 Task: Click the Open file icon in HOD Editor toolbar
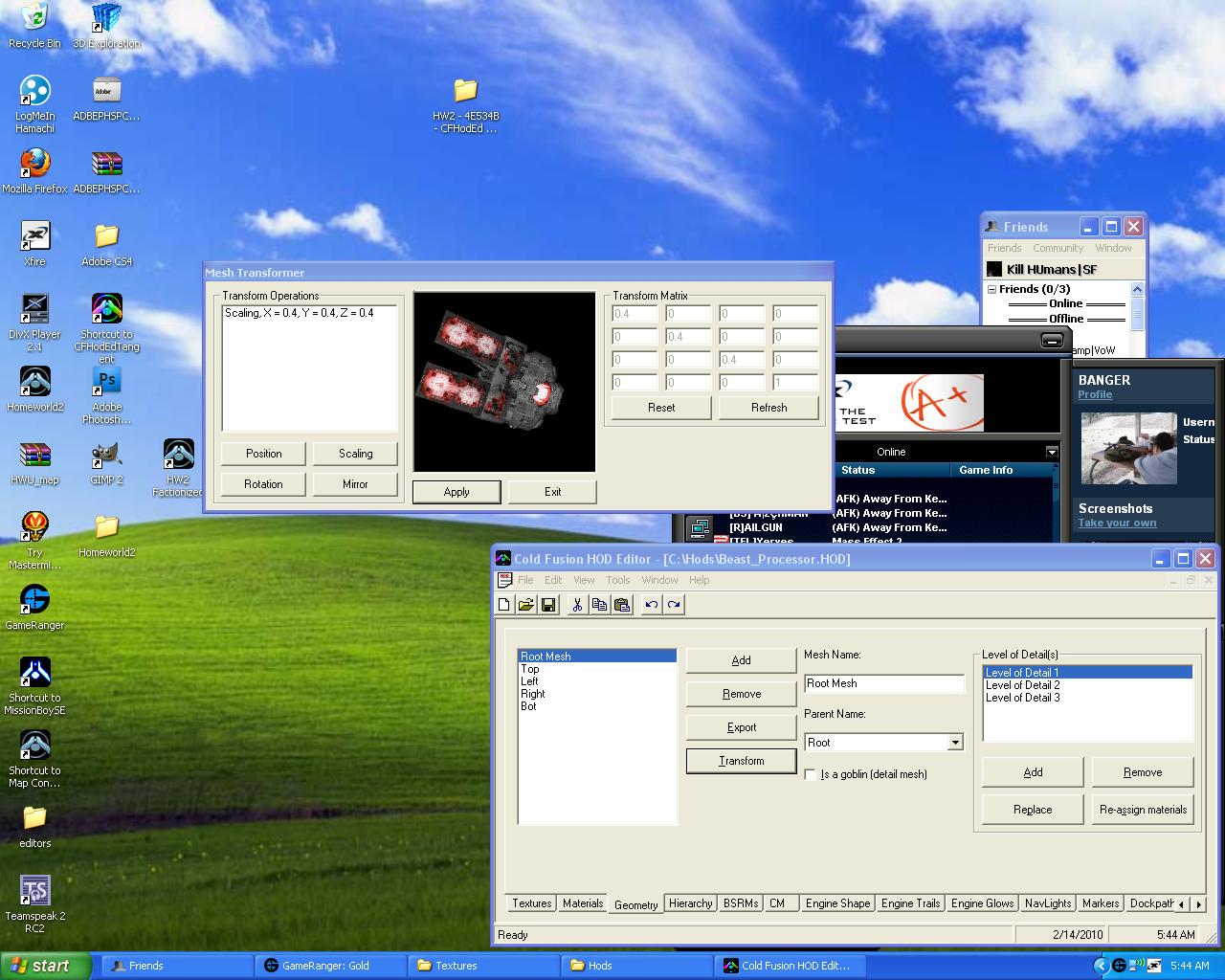tap(525, 605)
